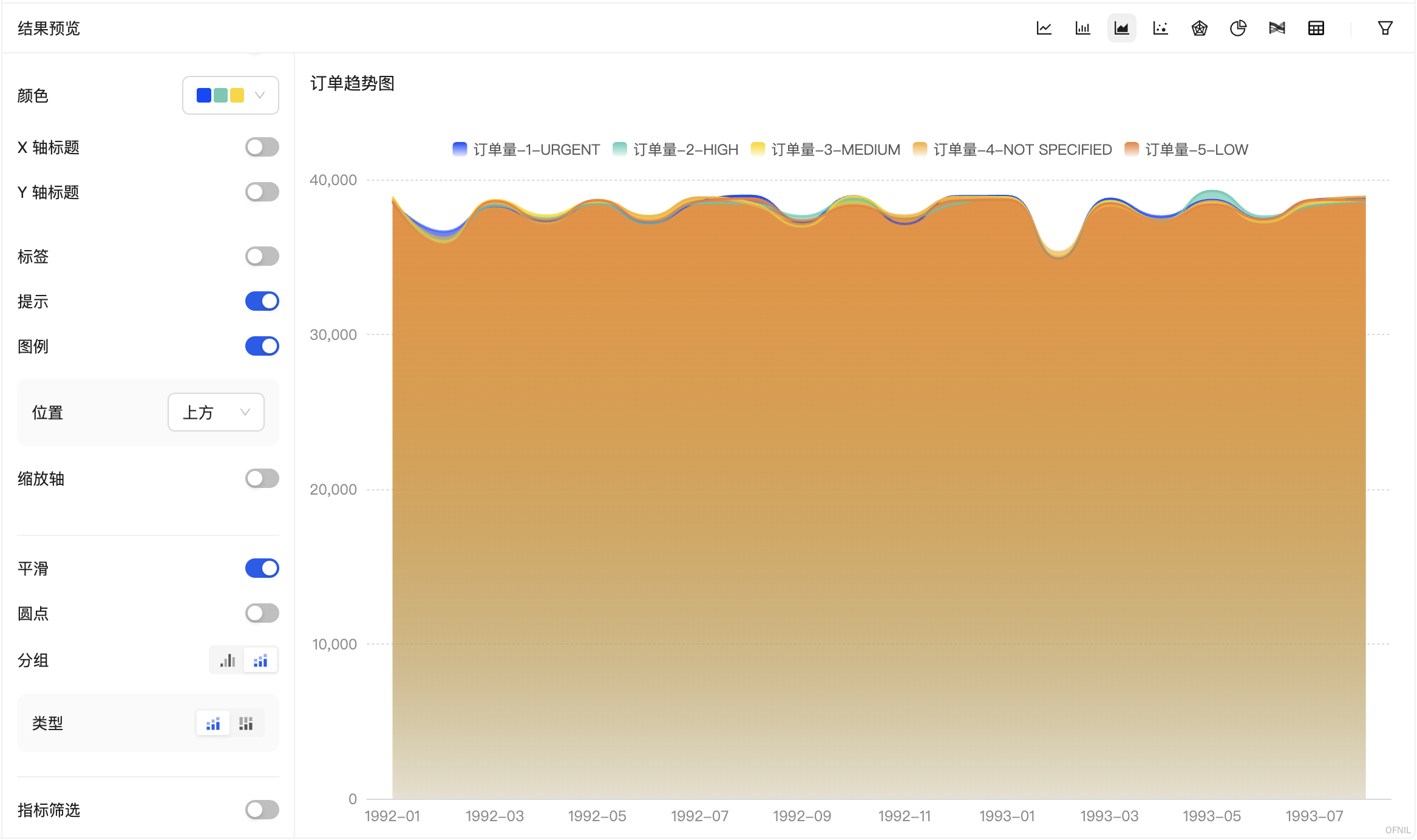
Task: Toggle legend series 订单量-1-URGENT
Action: click(x=526, y=149)
